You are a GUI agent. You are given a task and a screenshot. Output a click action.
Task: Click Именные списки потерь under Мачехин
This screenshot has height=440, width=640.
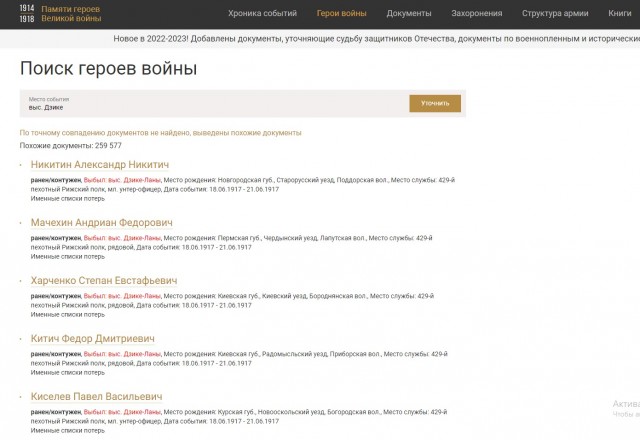[x=68, y=257]
